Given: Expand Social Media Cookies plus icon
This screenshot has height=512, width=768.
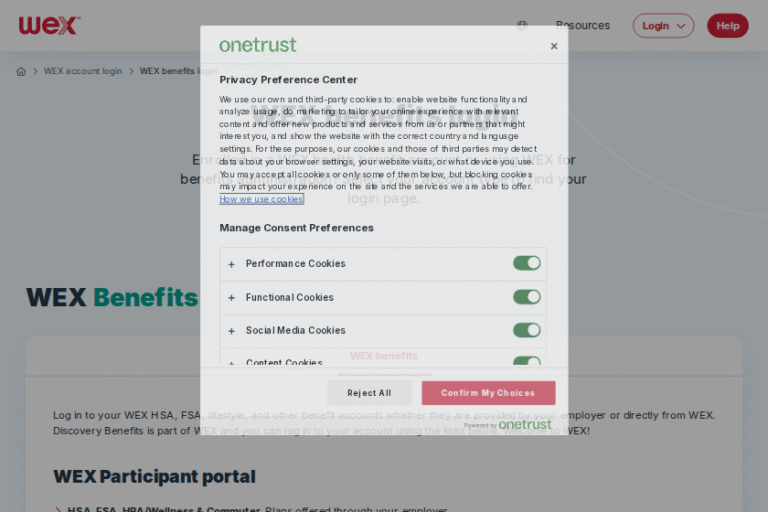Looking at the screenshot, I should click(232, 331).
